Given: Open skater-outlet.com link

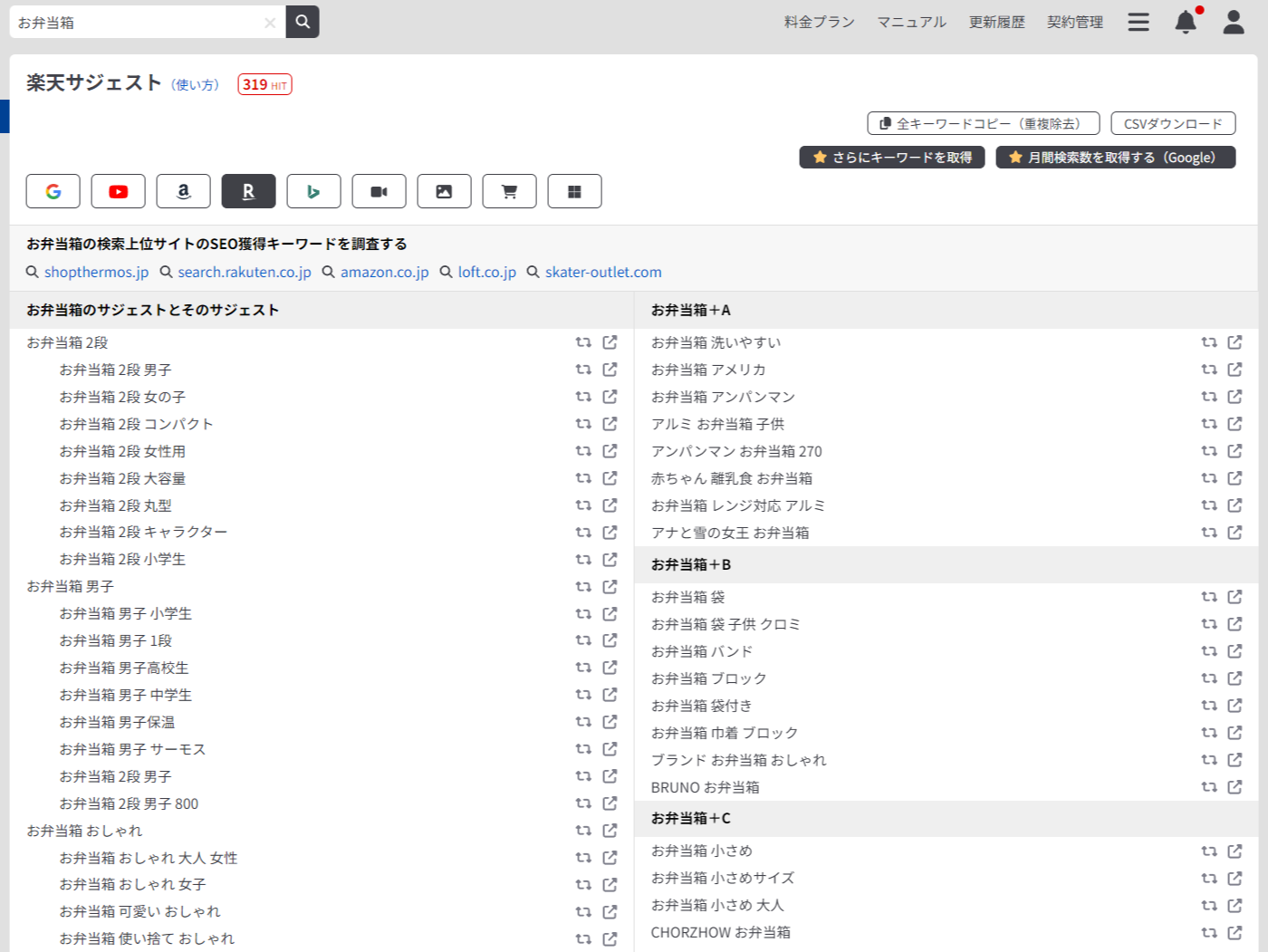Looking at the screenshot, I should click(603, 272).
